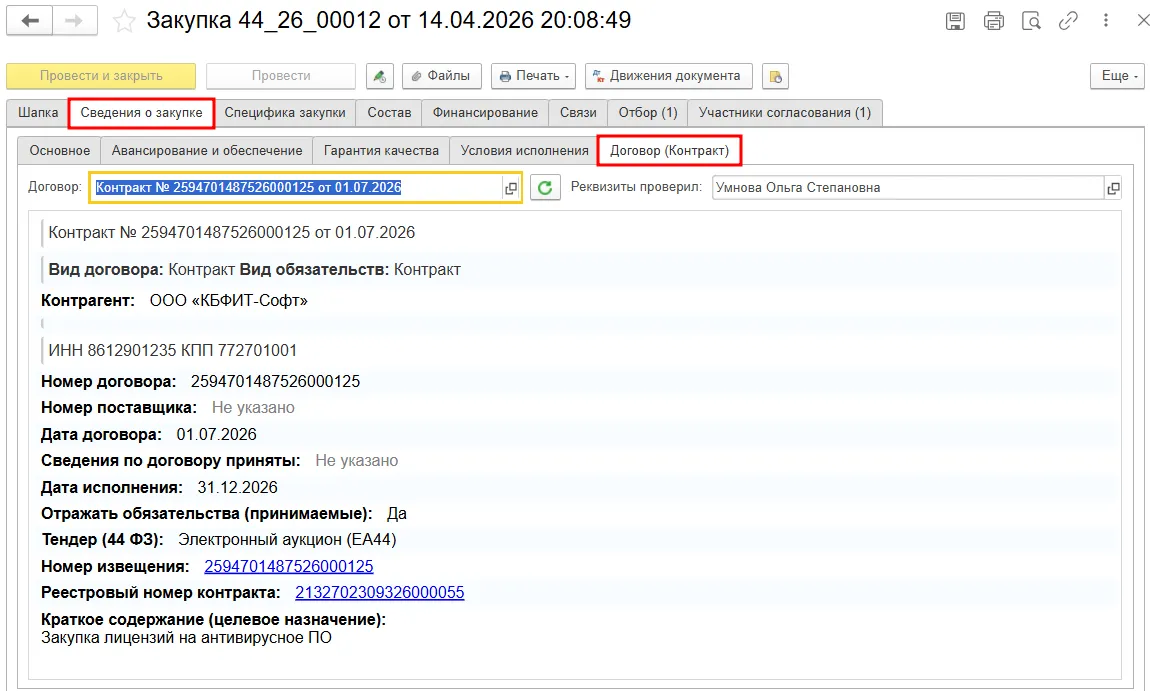
Task: Go back with the left arrow button
Action: coord(30,21)
